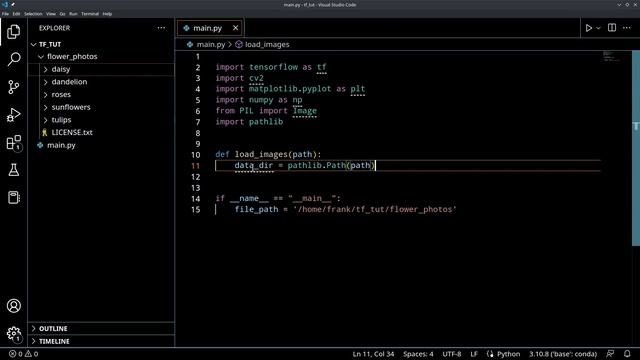Open the Accounts menu
This screenshot has width=640, height=360.
tap(13, 306)
